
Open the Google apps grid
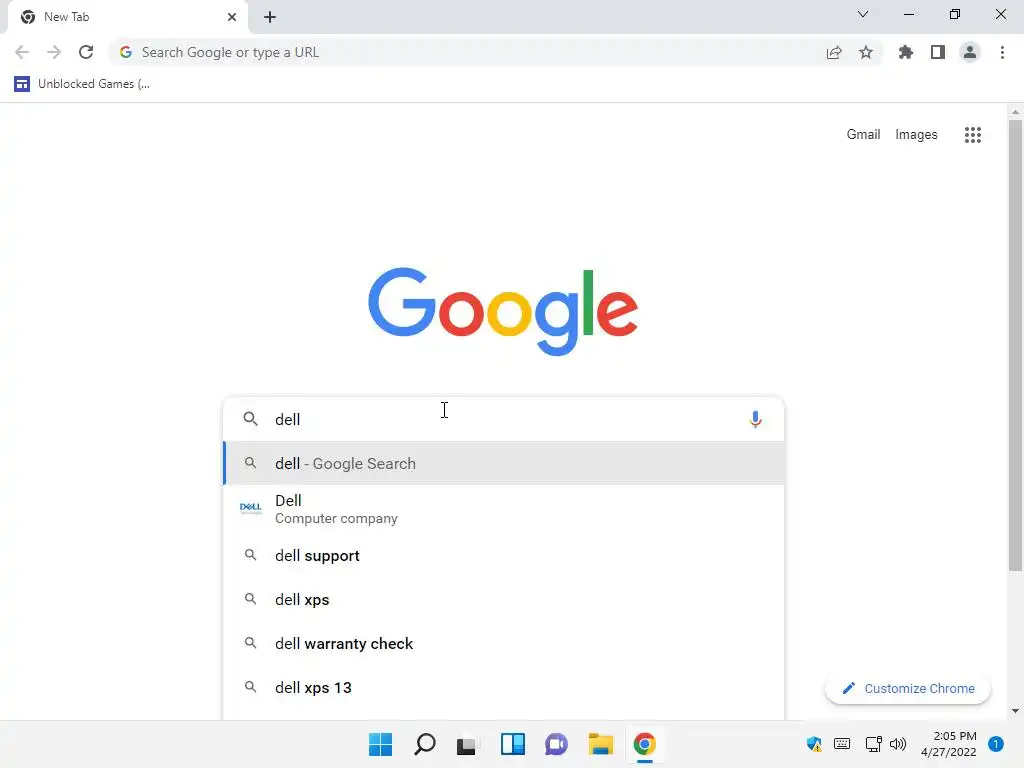972,135
